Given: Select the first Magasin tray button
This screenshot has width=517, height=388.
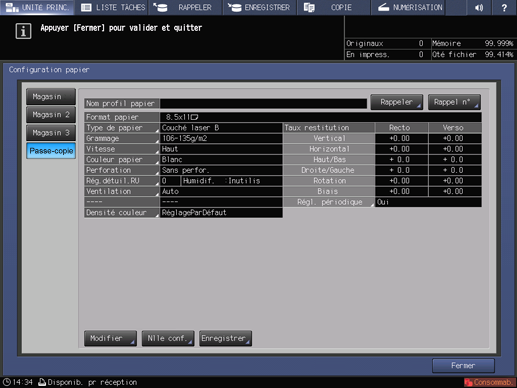Looking at the screenshot, I should tap(51, 97).
